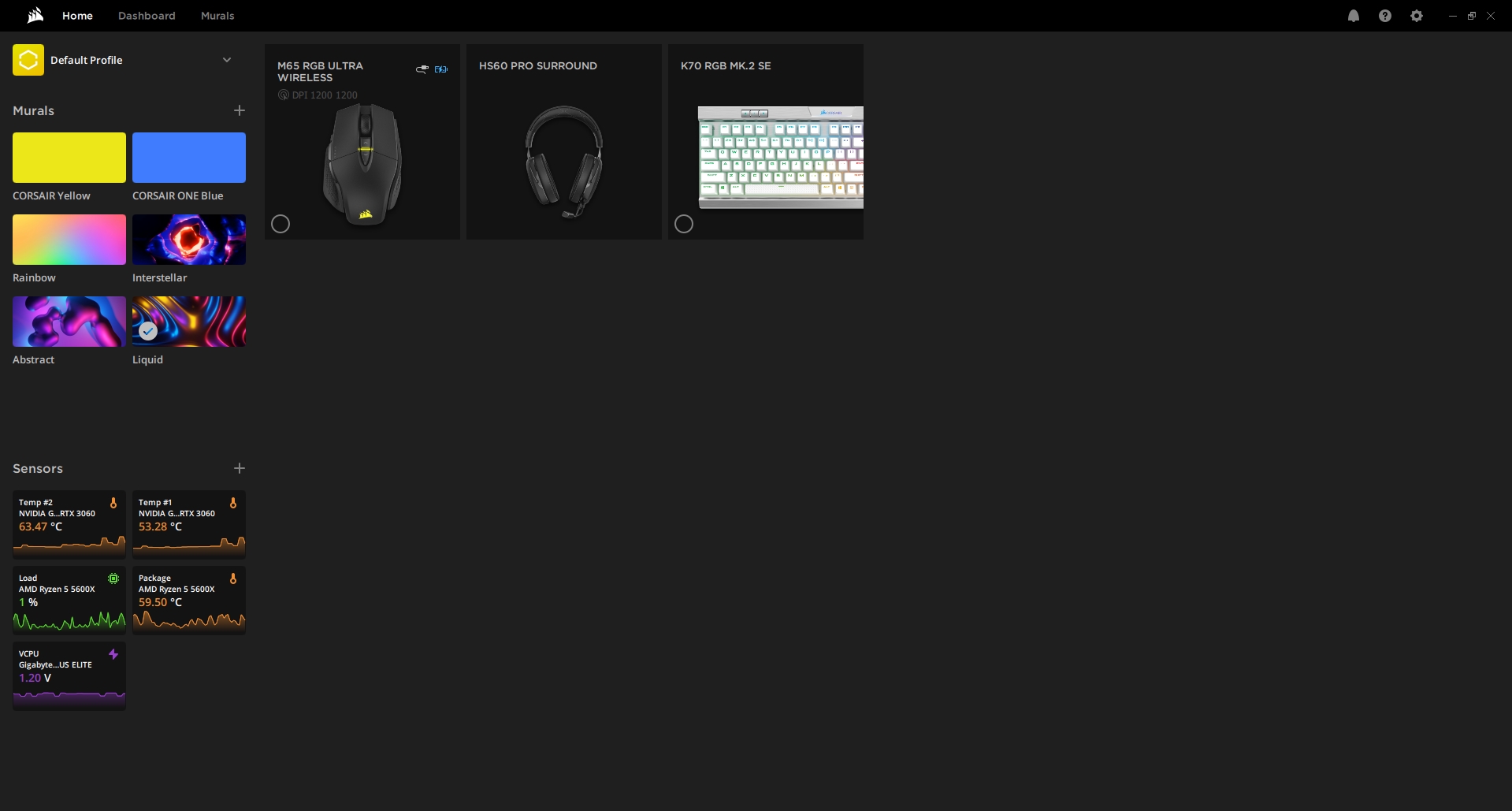Toggle the K70 RGB MK.2 SE selection circle
This screenshot has height=811, width=1512.
pyautogui.click(x=684, y=224)
